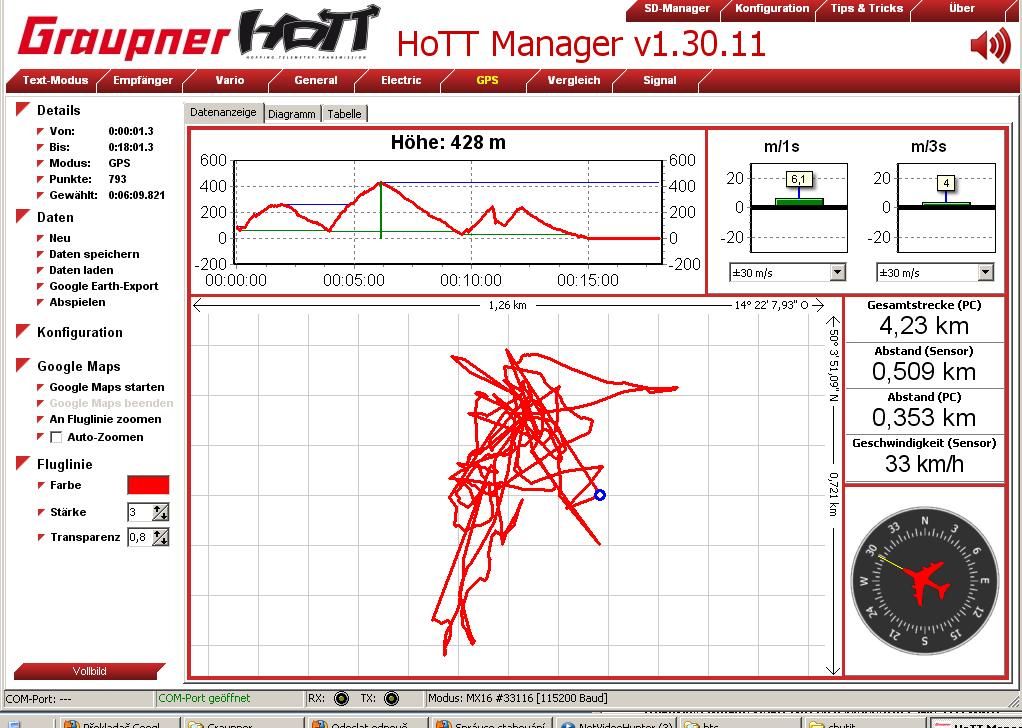Enable the Auto-Zoomen checkbox

57,437
